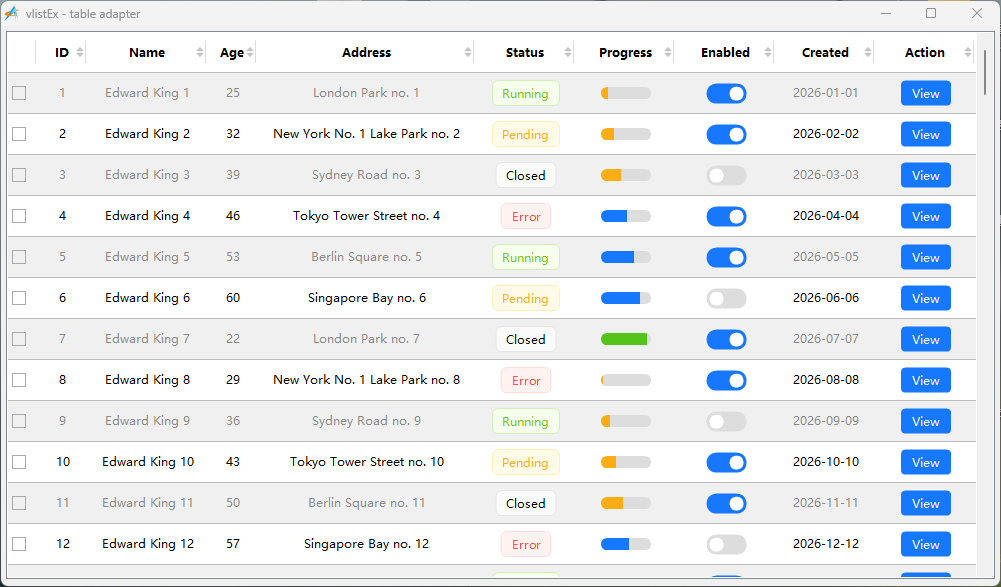Turn on Enabled toggle for Edward King 6
1001x587 pixels.
(726, 298)
